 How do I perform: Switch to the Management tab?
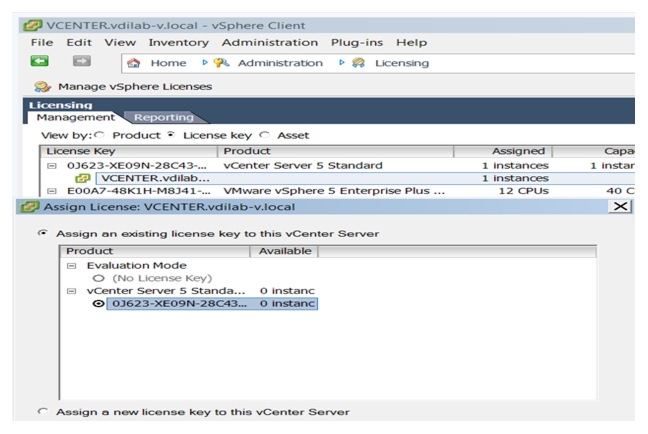tap(76, 117)
